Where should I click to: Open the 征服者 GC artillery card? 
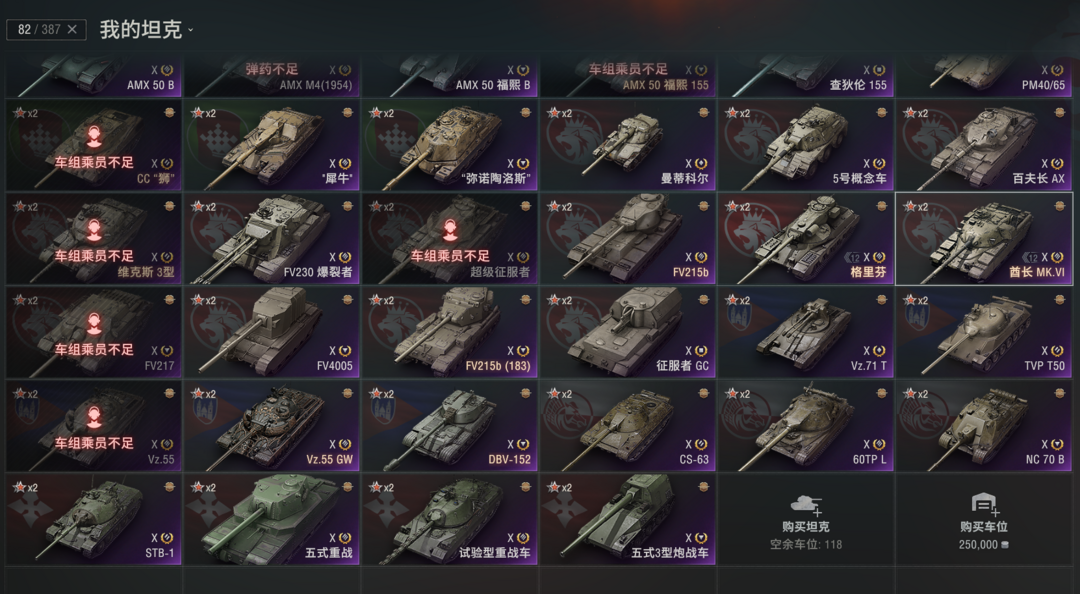tap(627, 332)
